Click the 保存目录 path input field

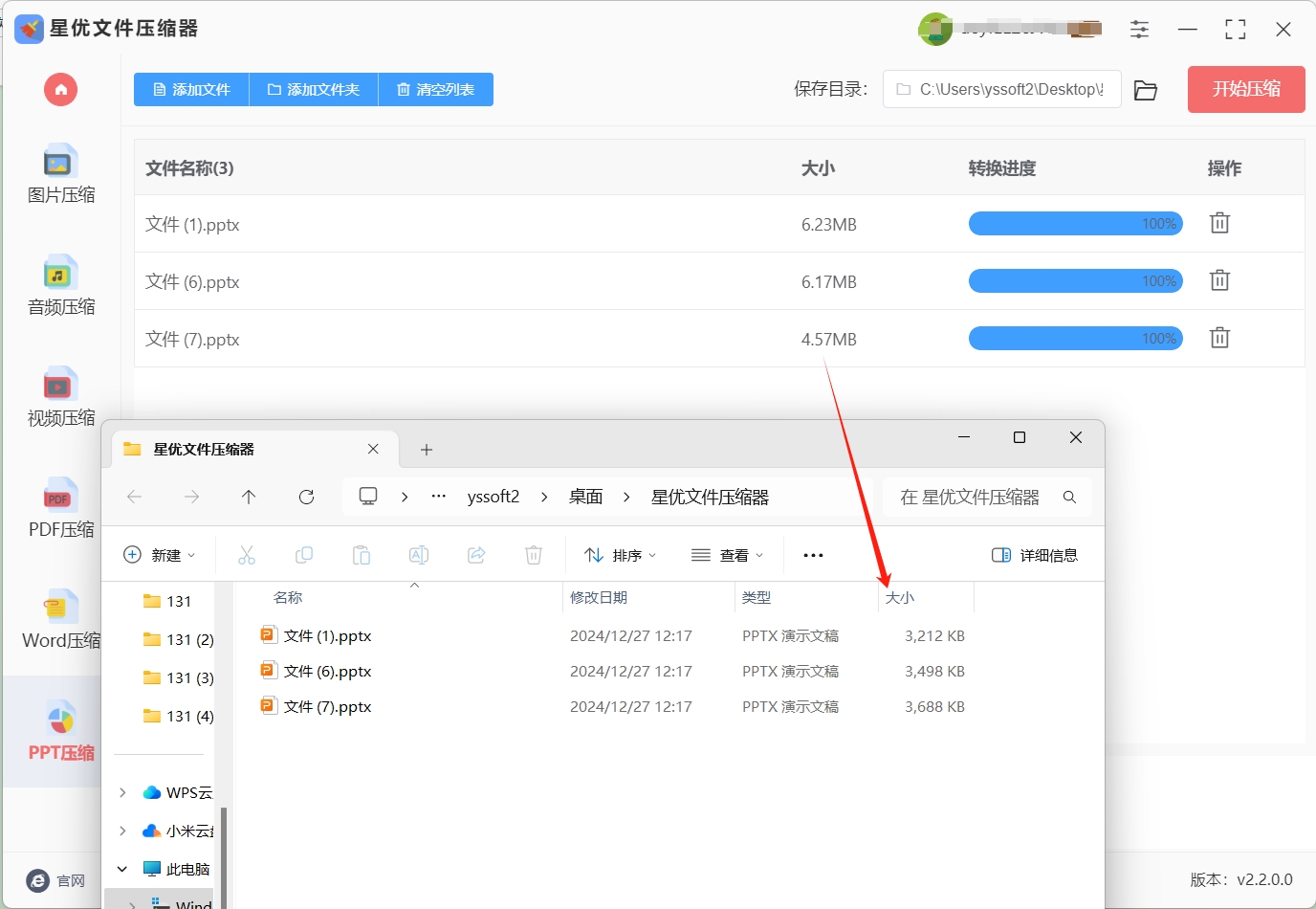tap(1001, 89)
